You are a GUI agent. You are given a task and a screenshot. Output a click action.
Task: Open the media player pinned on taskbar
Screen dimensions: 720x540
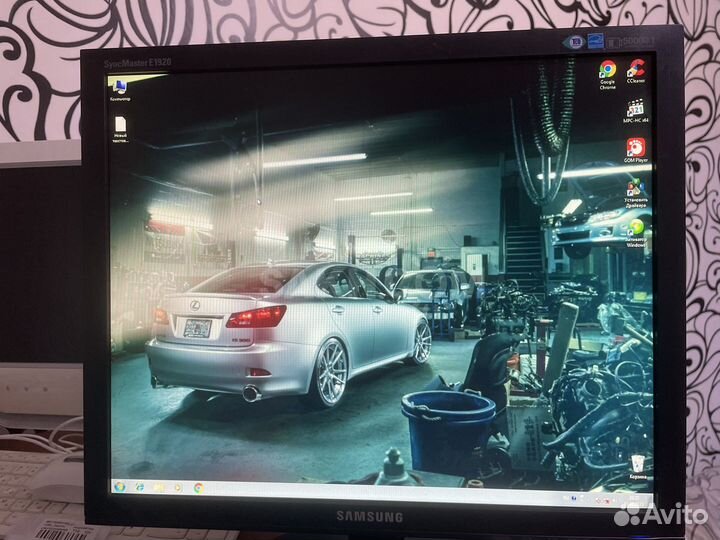[179, 487]
